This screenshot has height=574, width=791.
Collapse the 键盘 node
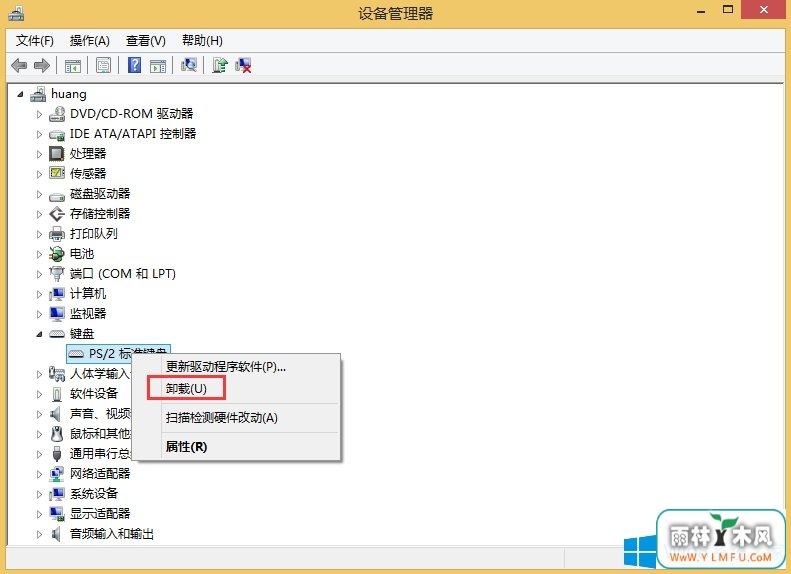pyautogui.click(x=39, y=334)
